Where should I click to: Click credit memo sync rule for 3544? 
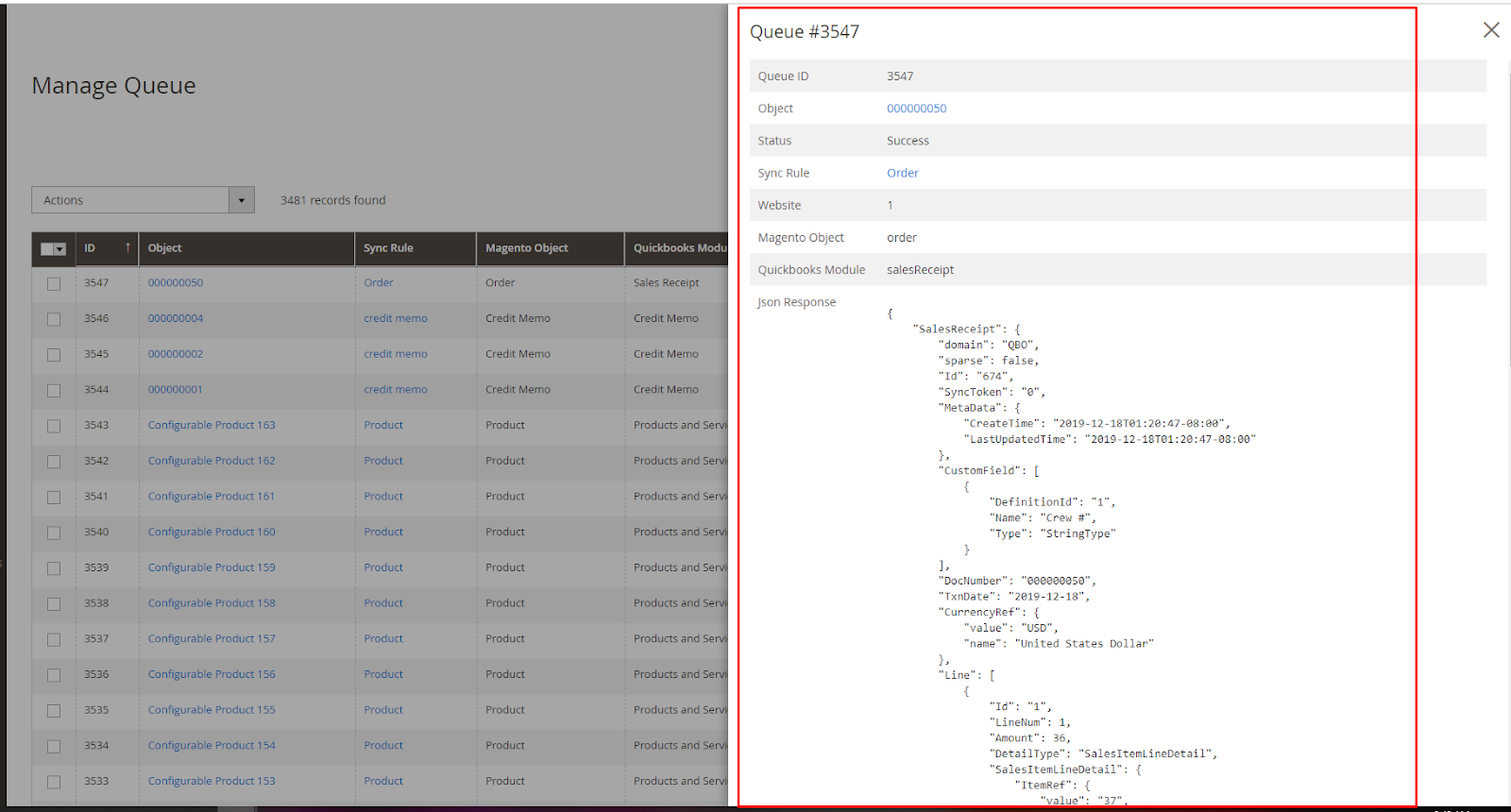point(395,389)
